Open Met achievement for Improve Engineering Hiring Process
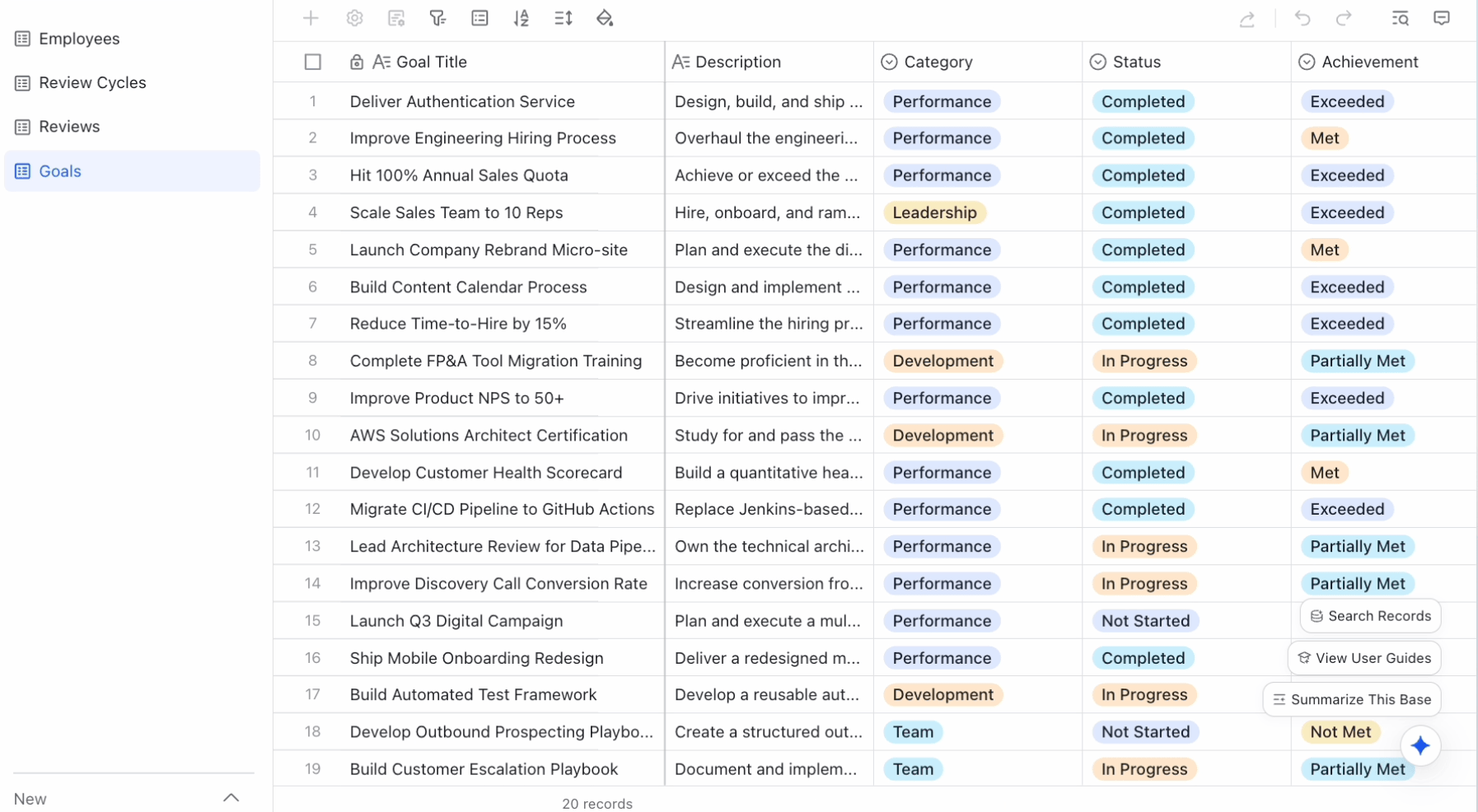Screen dimensions: 1478x812 (1325, 138)
